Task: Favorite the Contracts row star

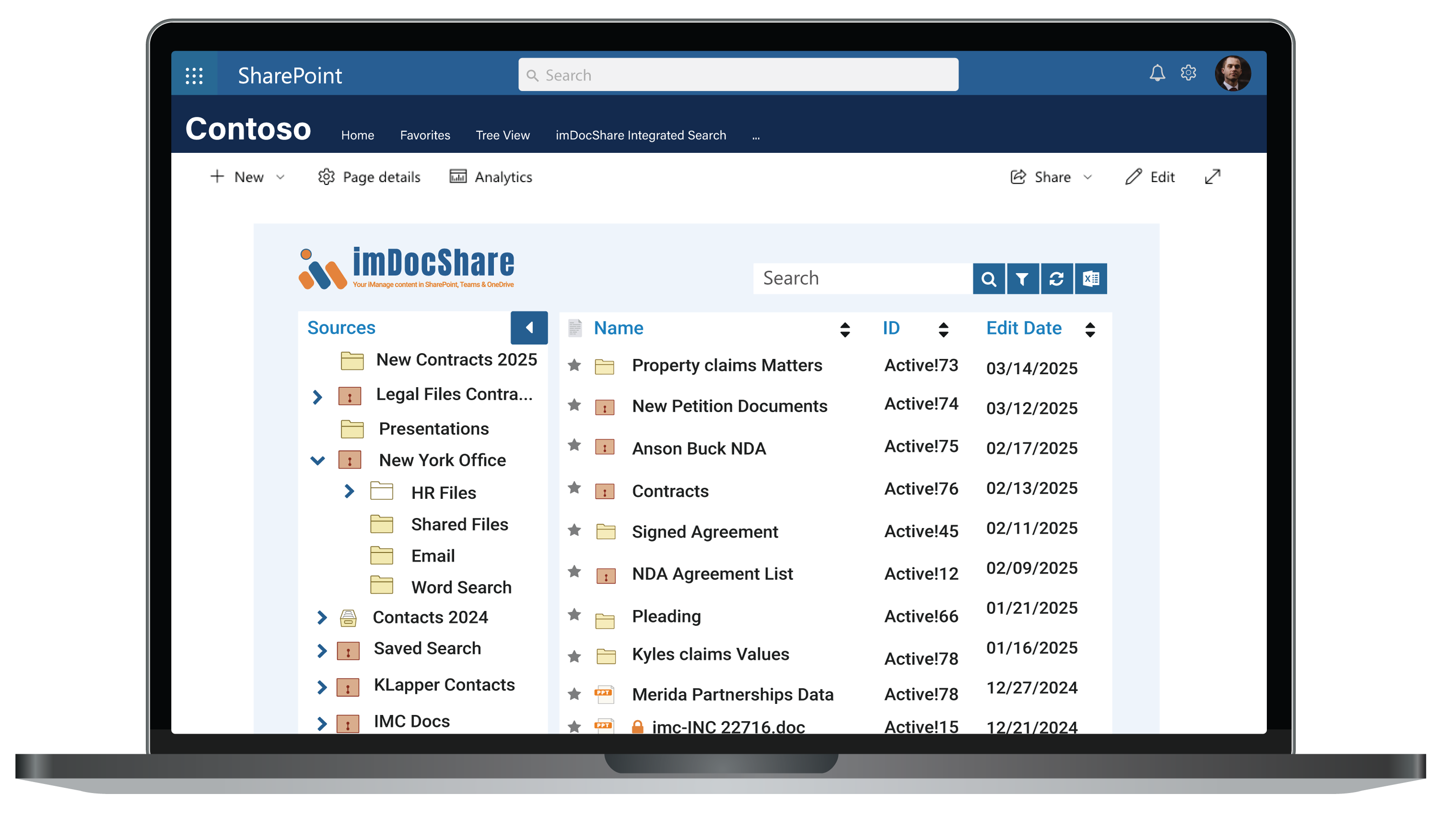Action: point(574,488)
